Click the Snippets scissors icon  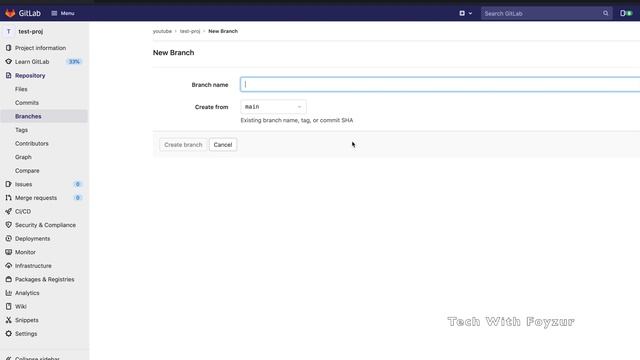9,320
